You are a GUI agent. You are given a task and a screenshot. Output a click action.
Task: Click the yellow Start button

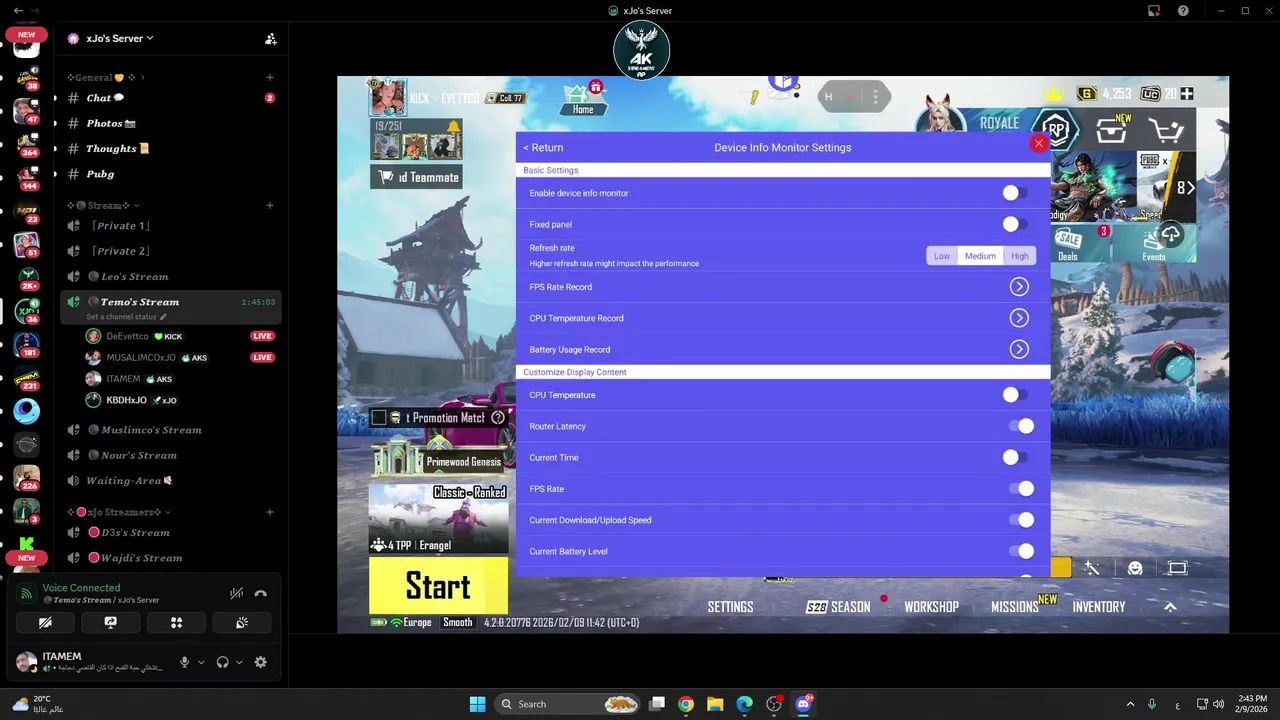(x=438, y=586)
